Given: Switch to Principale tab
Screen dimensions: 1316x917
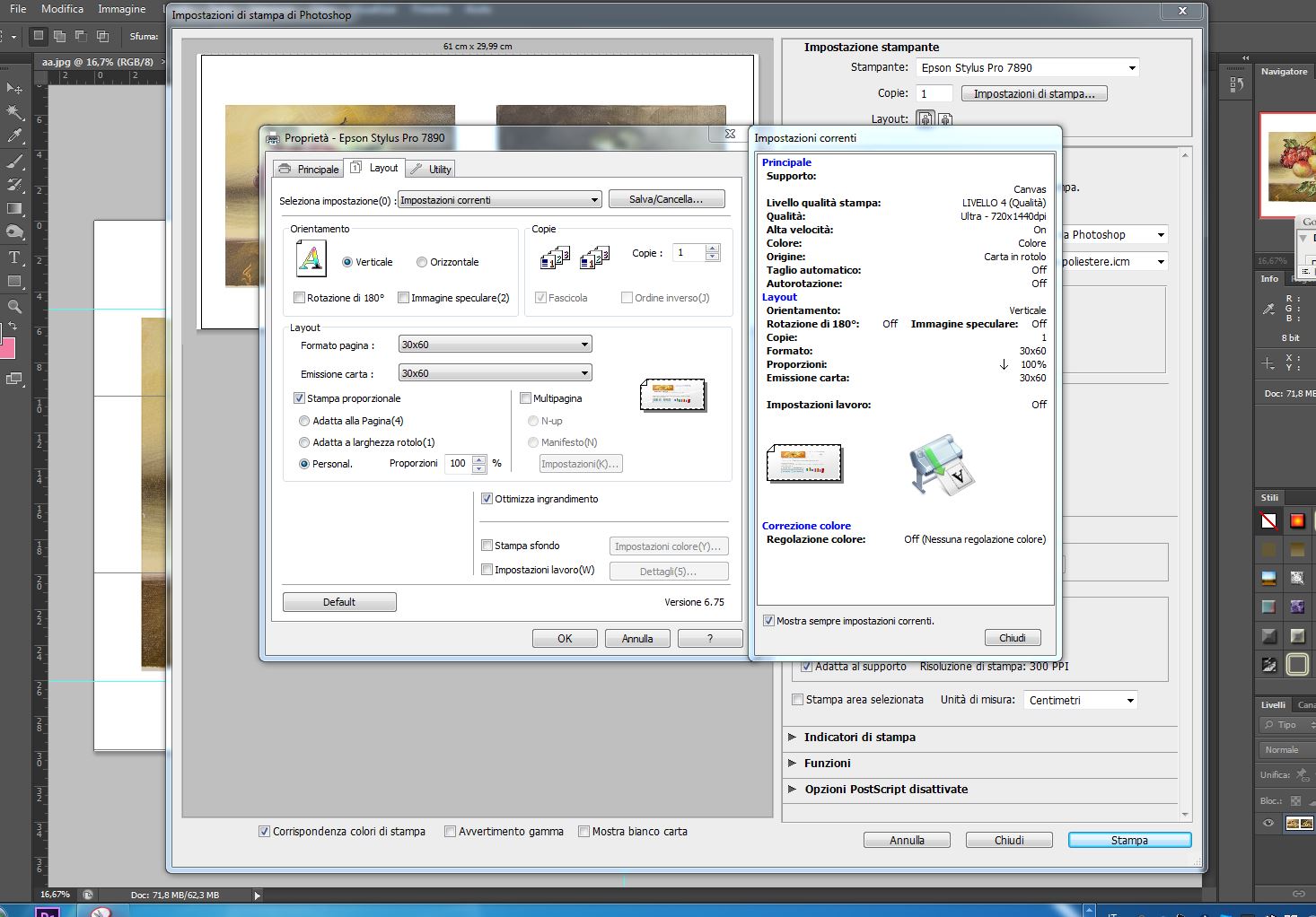Looking at the screenshot, I should click(x=309, y=169).
